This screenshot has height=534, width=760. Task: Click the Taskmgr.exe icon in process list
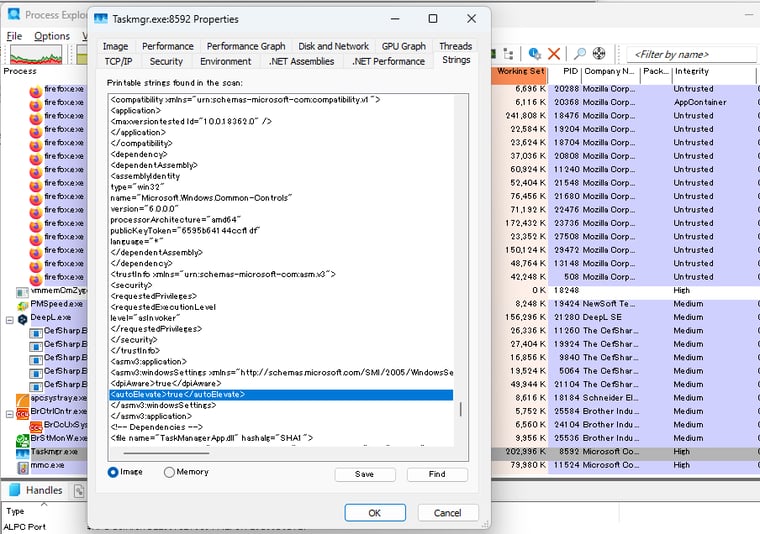[23, 453]
